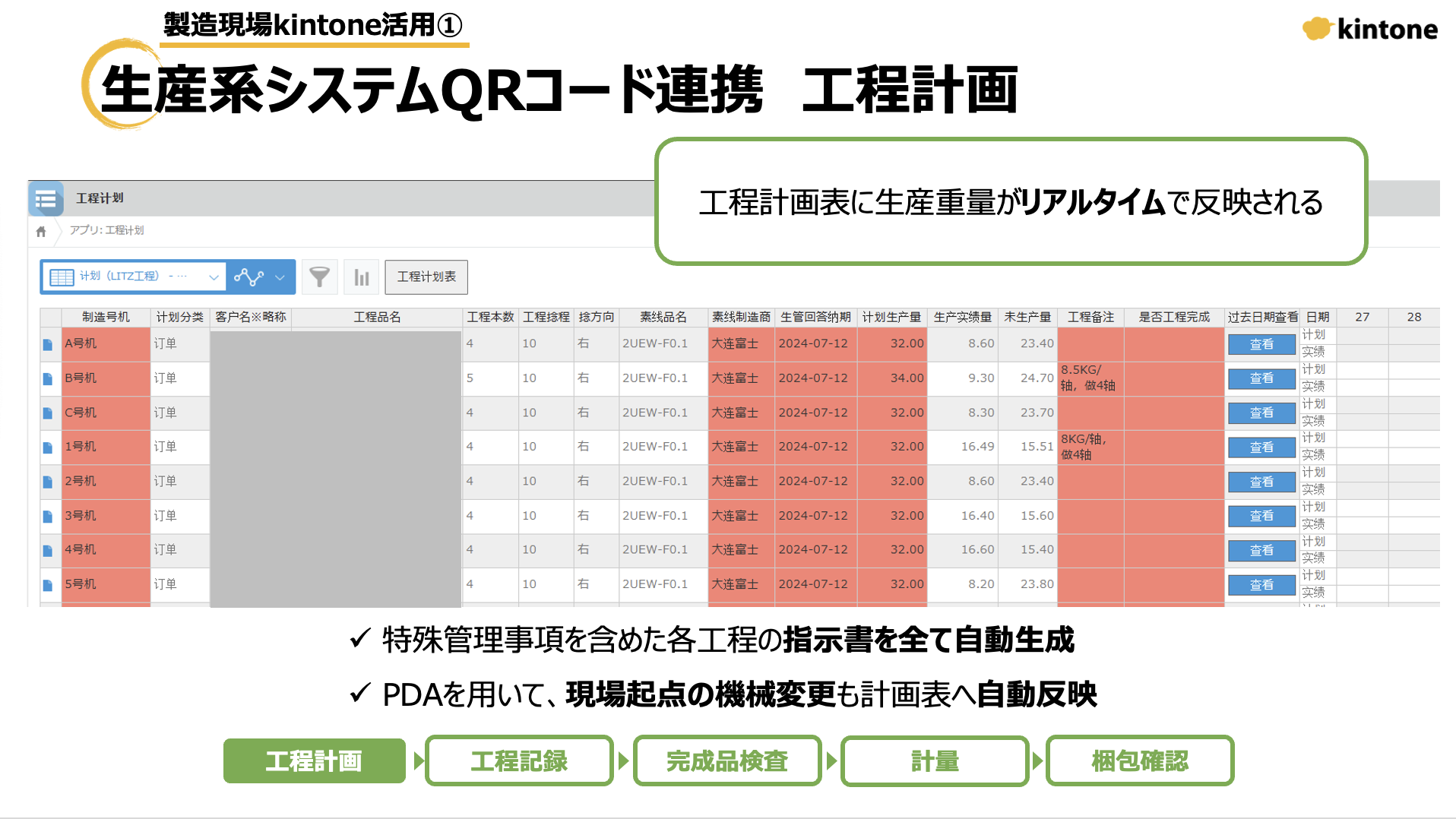Open record details icon for A号机
Image resolution: width=1456 pixels, height=819 pixels.
click(48, 345)
